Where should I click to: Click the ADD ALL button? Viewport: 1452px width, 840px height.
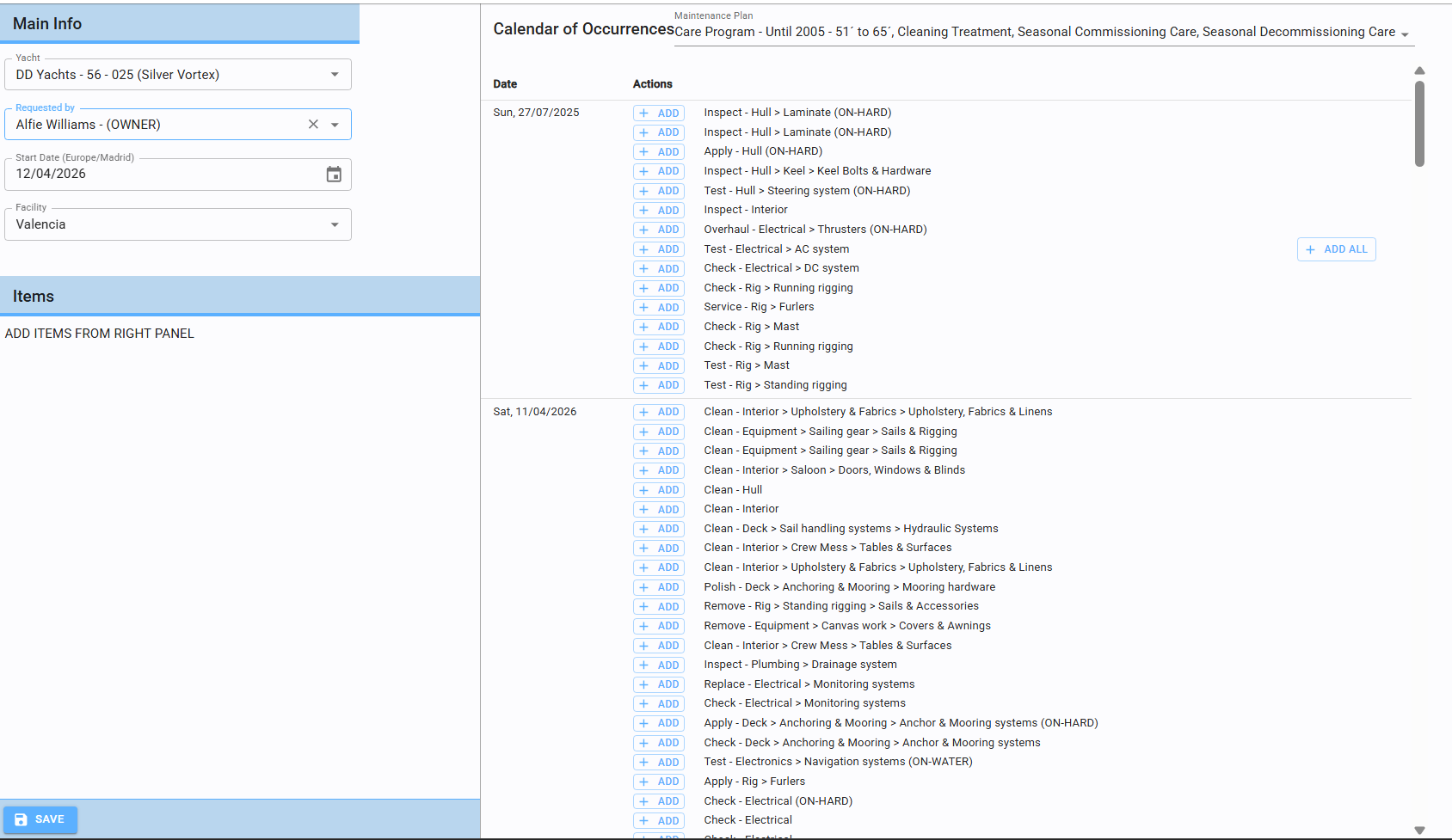click(1336, 249)
